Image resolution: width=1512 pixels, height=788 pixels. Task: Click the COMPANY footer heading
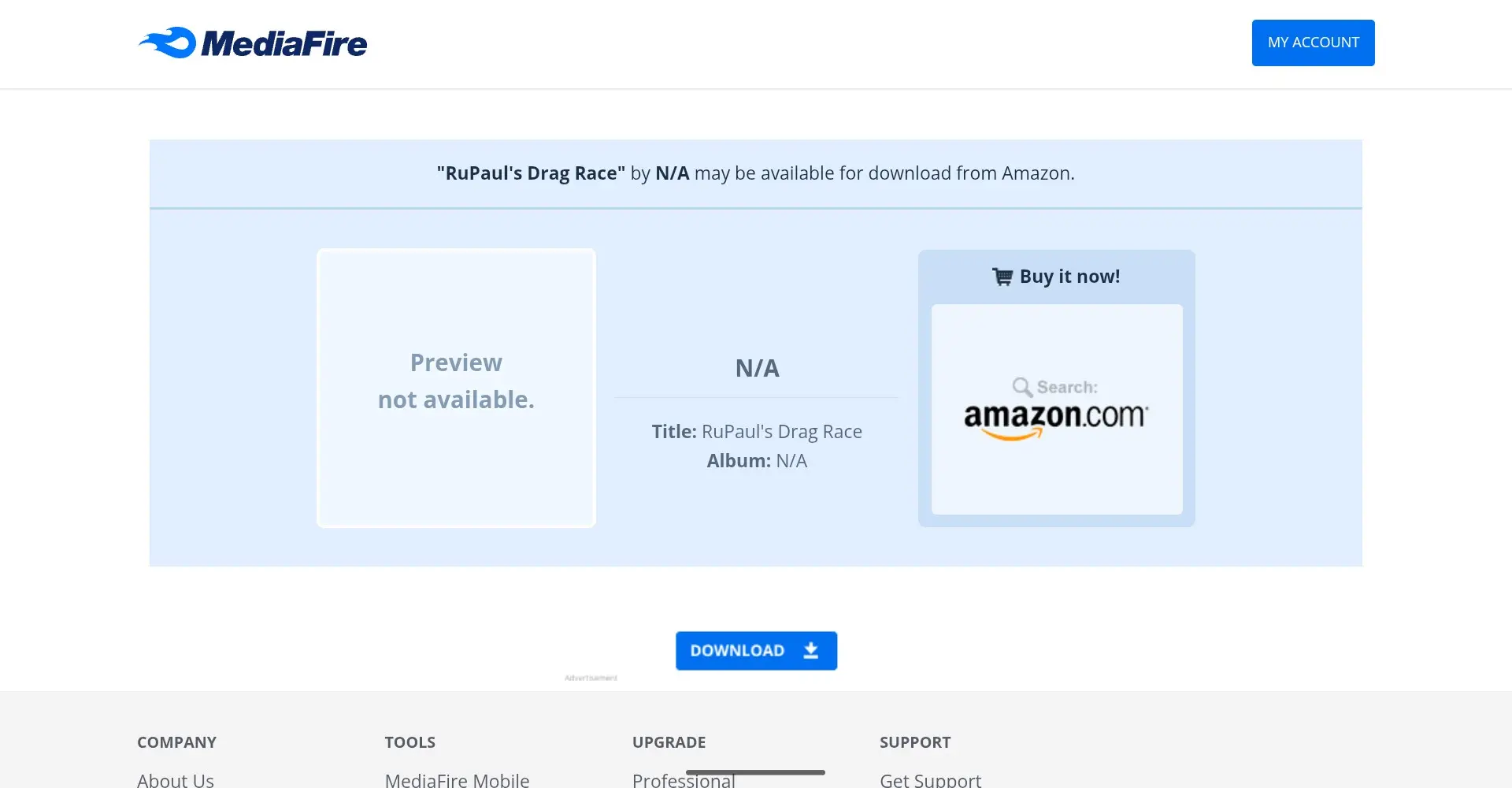tap(176, 742)
